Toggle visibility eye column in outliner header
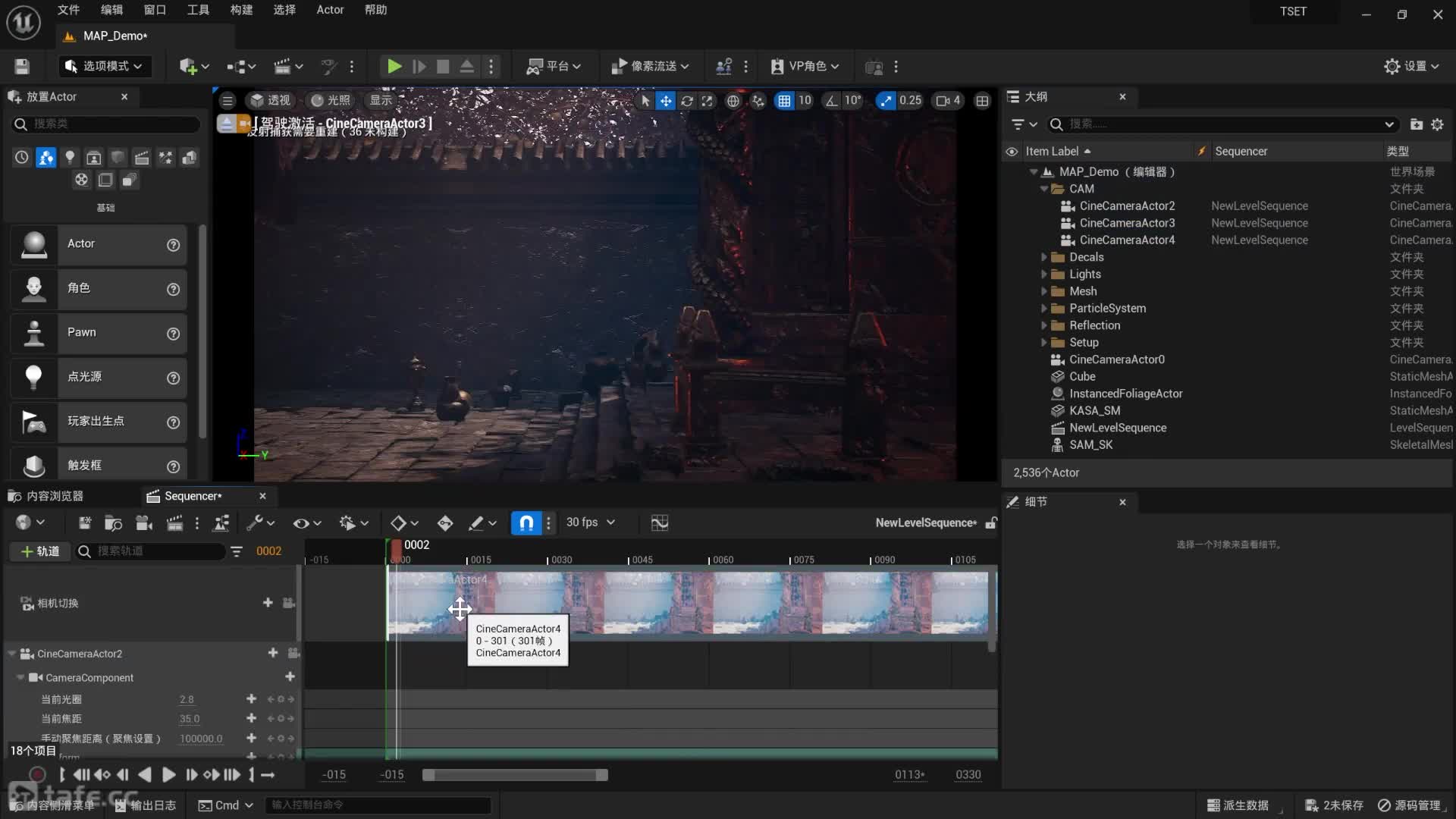 click(1012, 152)
